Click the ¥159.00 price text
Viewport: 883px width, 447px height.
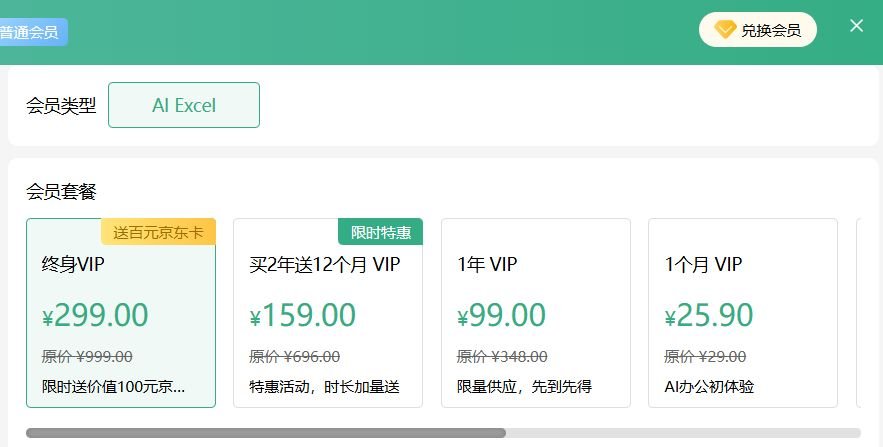(303, 316)
